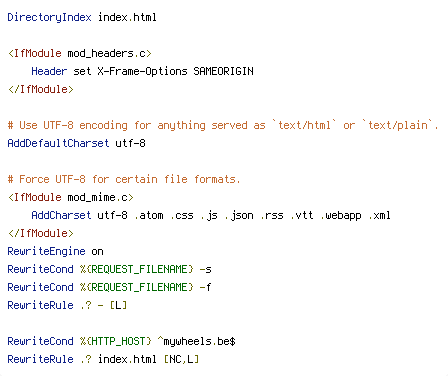Click the Header directive keyword
Image resolution: width=448 pixels, height=376 pixels.
tap(49, 71)
